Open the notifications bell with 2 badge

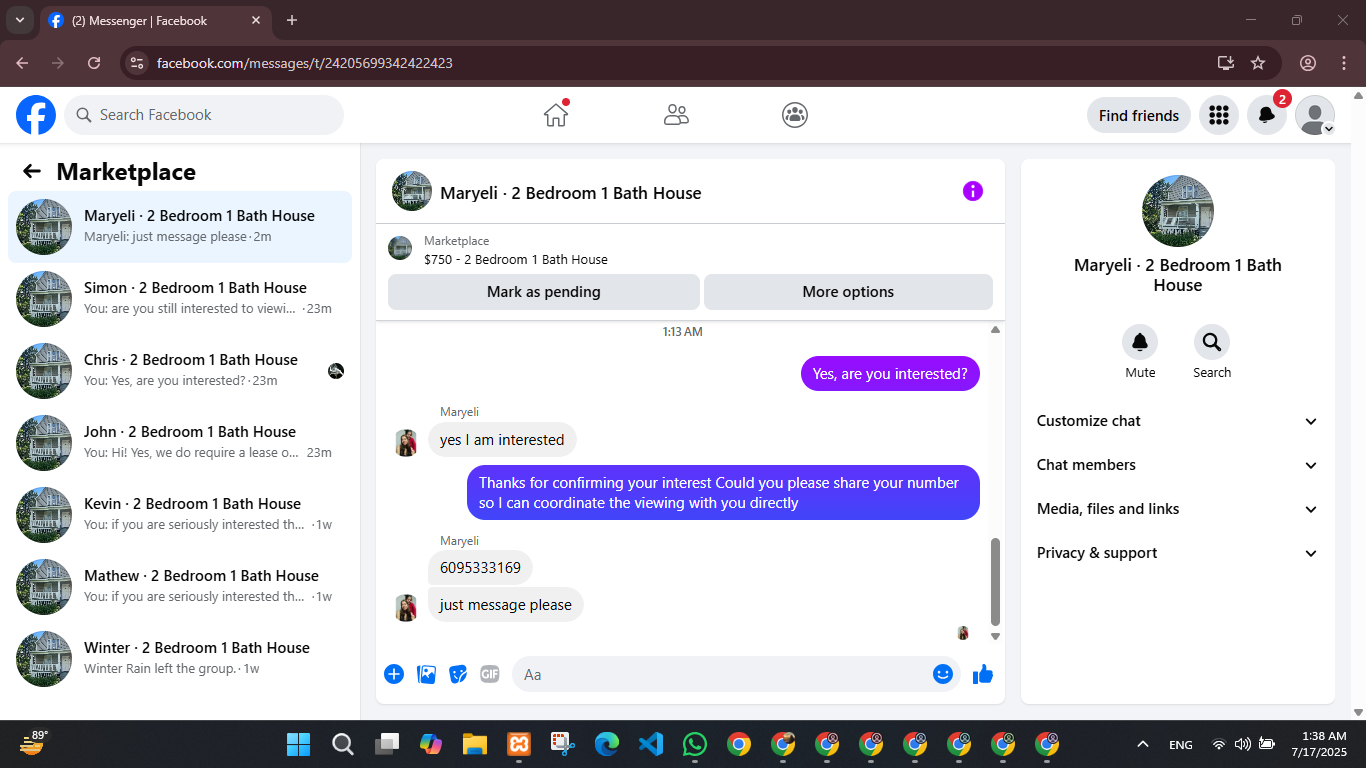point(1267,115)
